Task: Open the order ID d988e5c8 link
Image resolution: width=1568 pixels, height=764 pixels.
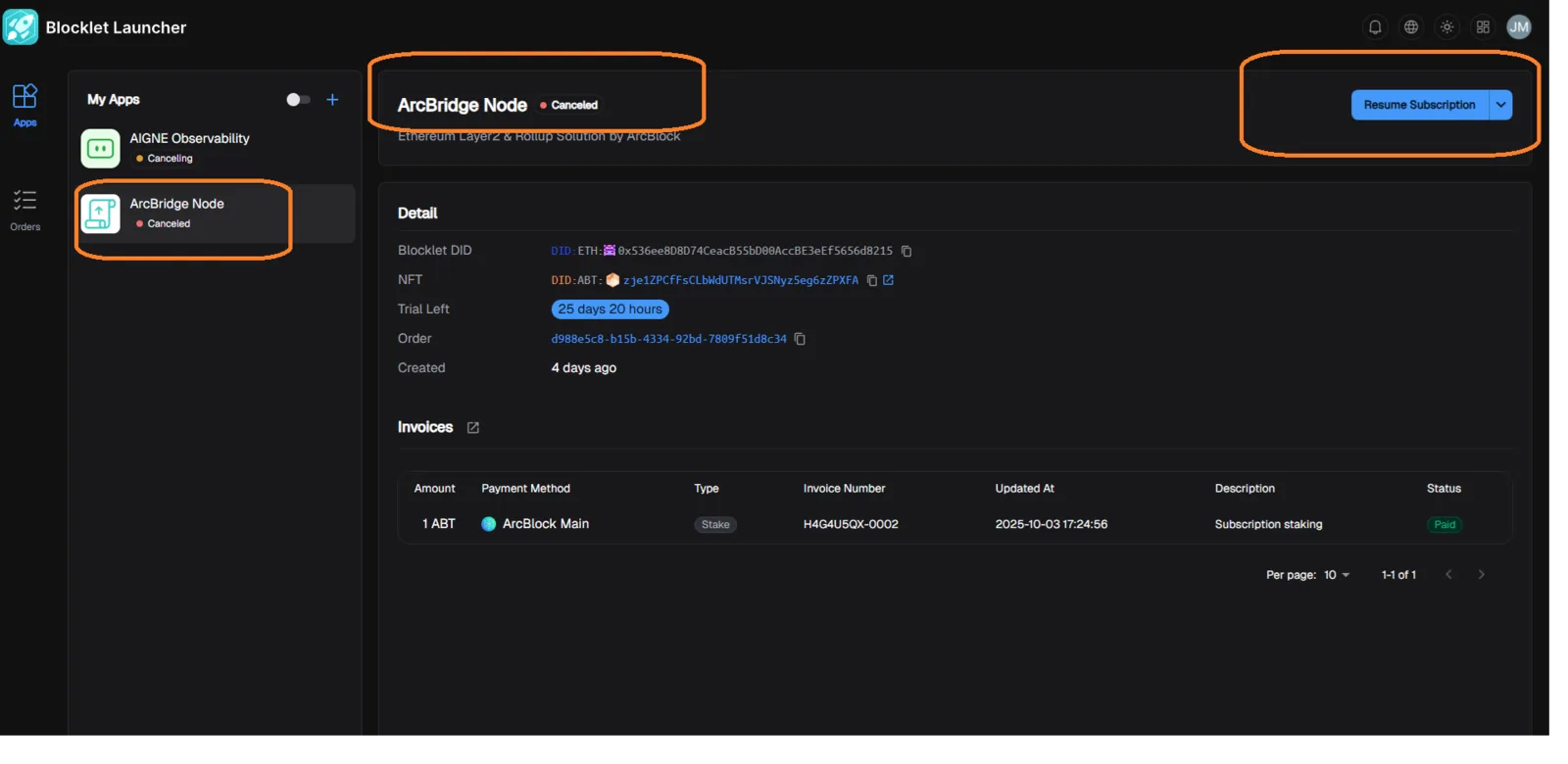Action: (668, 339)
